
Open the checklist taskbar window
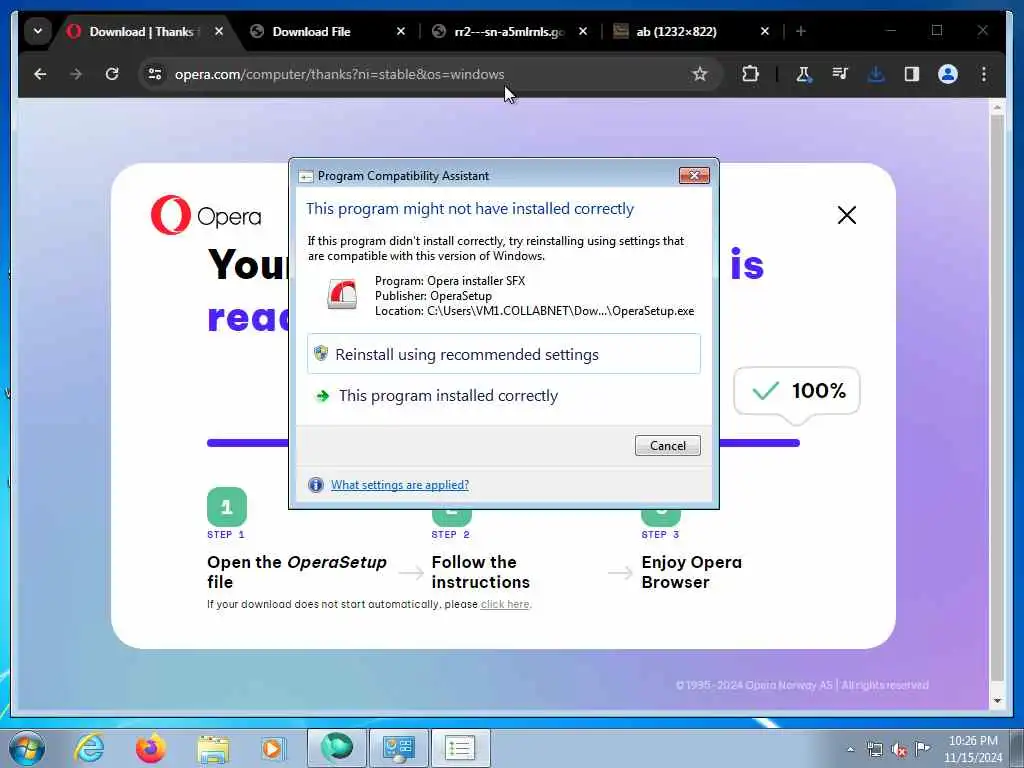coord(460,748)
